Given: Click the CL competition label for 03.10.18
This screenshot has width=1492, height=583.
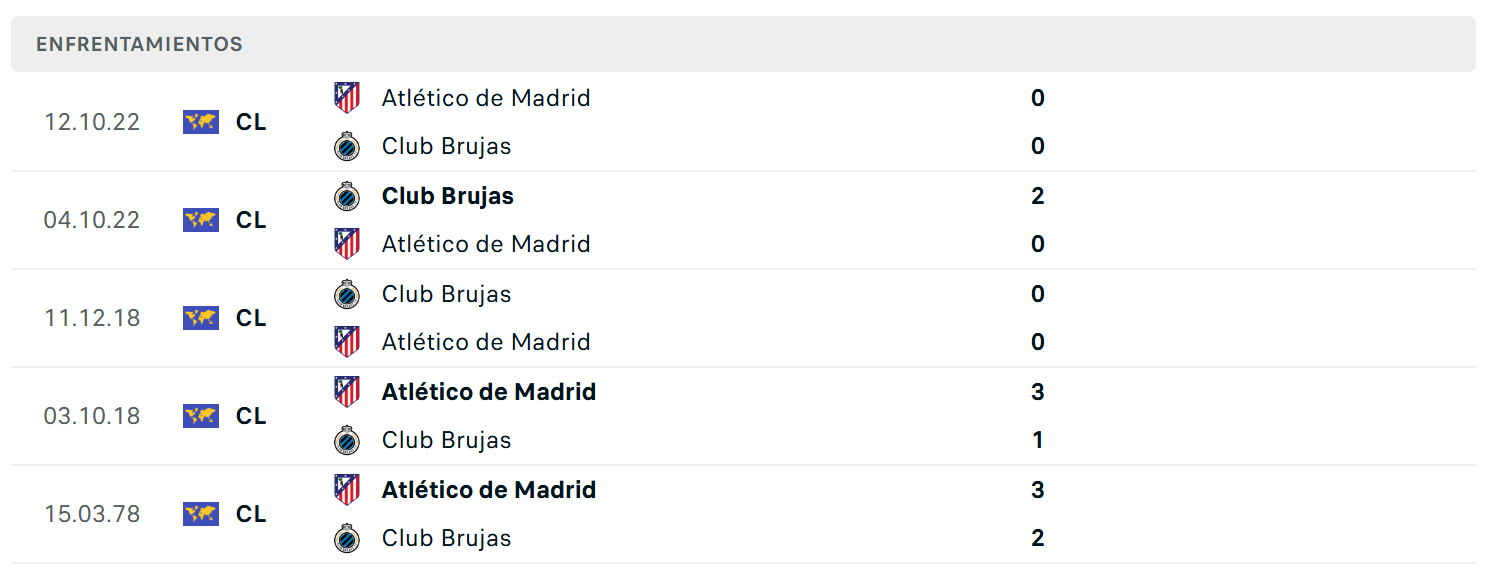Looking at the screenshot, I should pyautogui.click(x=252, y=416).
